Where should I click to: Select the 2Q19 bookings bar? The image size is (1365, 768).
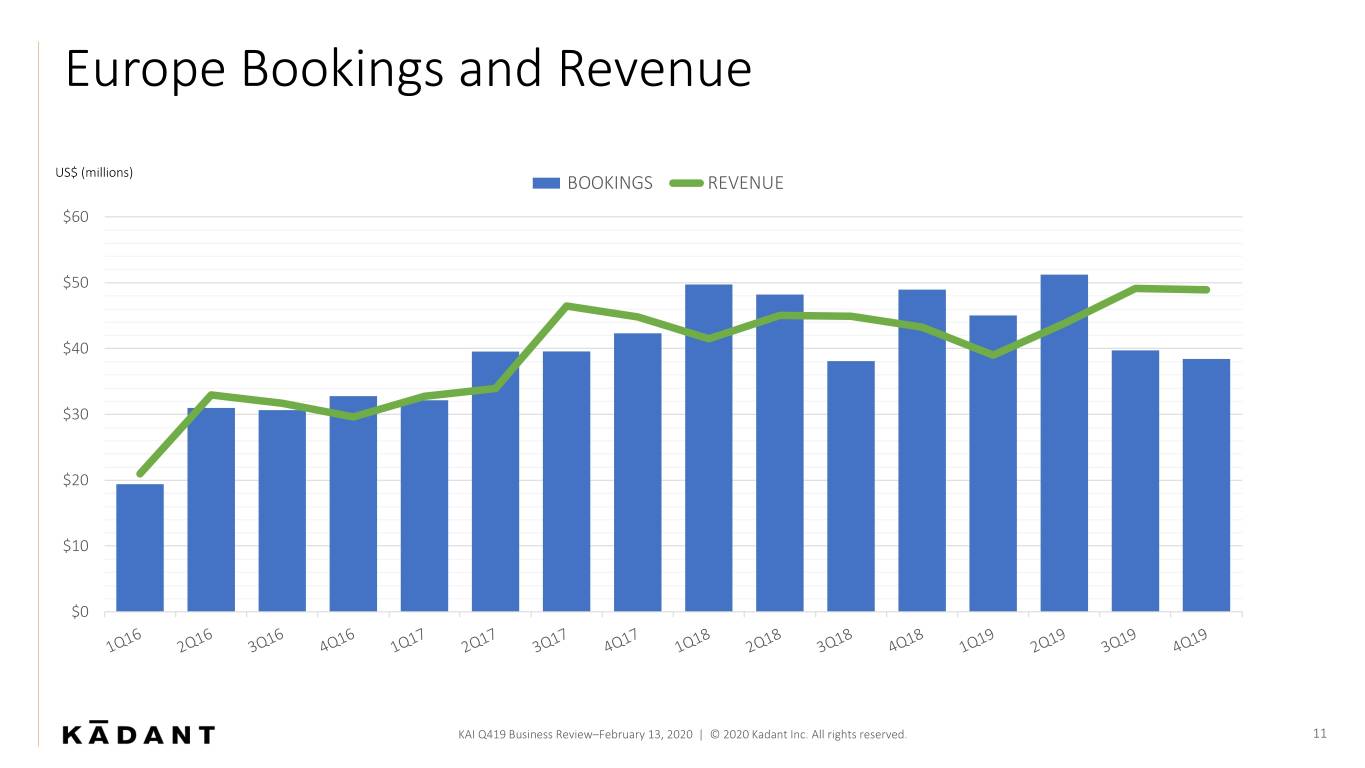click(1064, 443)
